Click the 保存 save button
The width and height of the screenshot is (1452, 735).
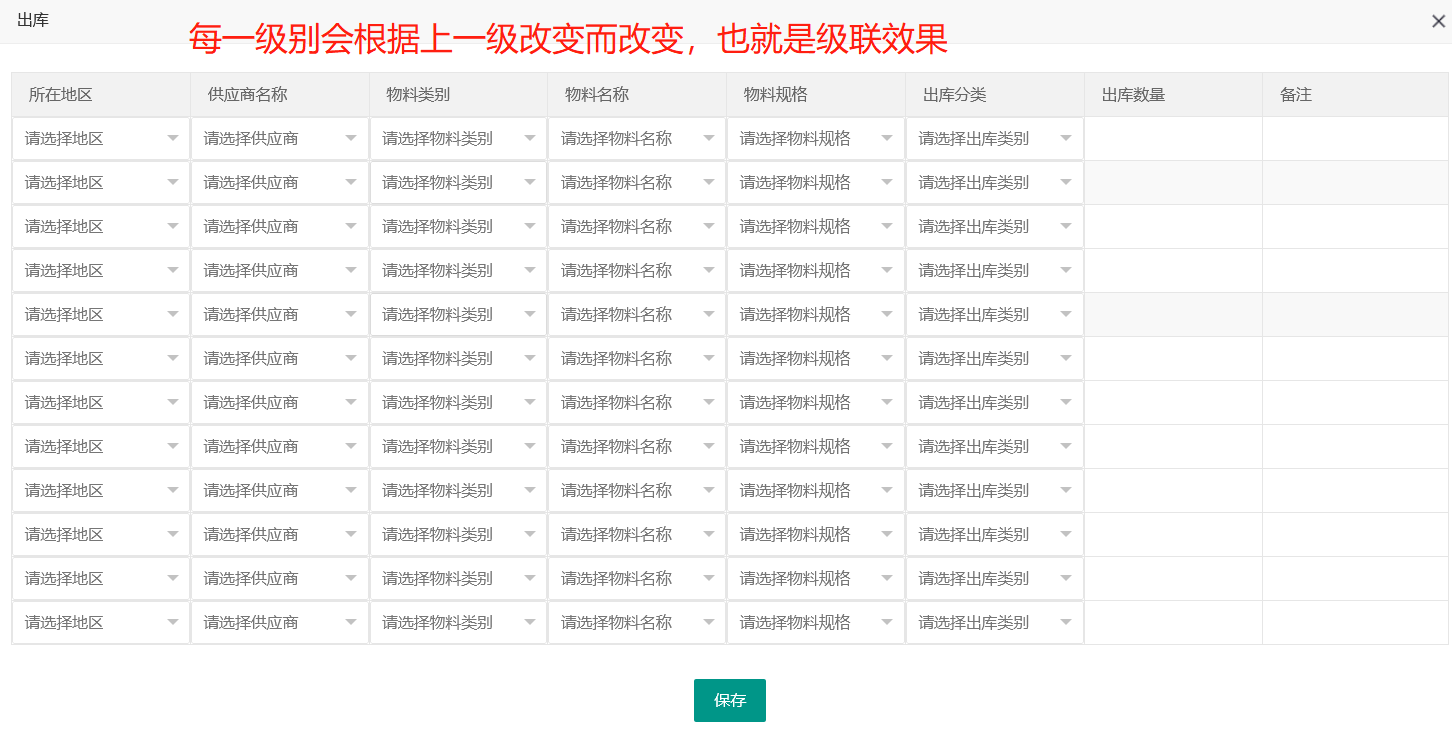pyautogui.click(x=729, y=700)
